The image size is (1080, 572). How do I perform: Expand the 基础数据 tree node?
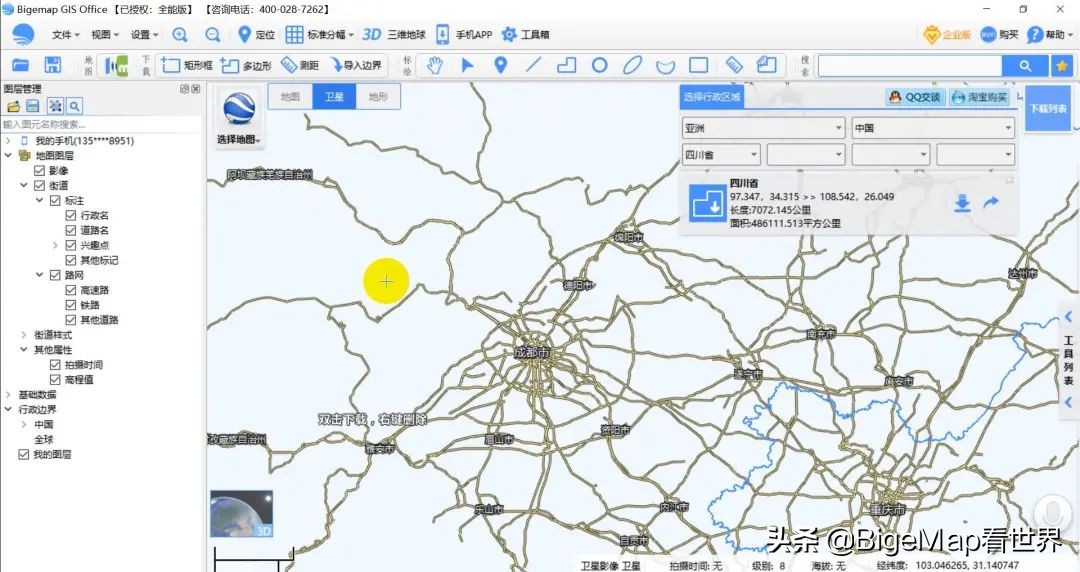(9, 395)
